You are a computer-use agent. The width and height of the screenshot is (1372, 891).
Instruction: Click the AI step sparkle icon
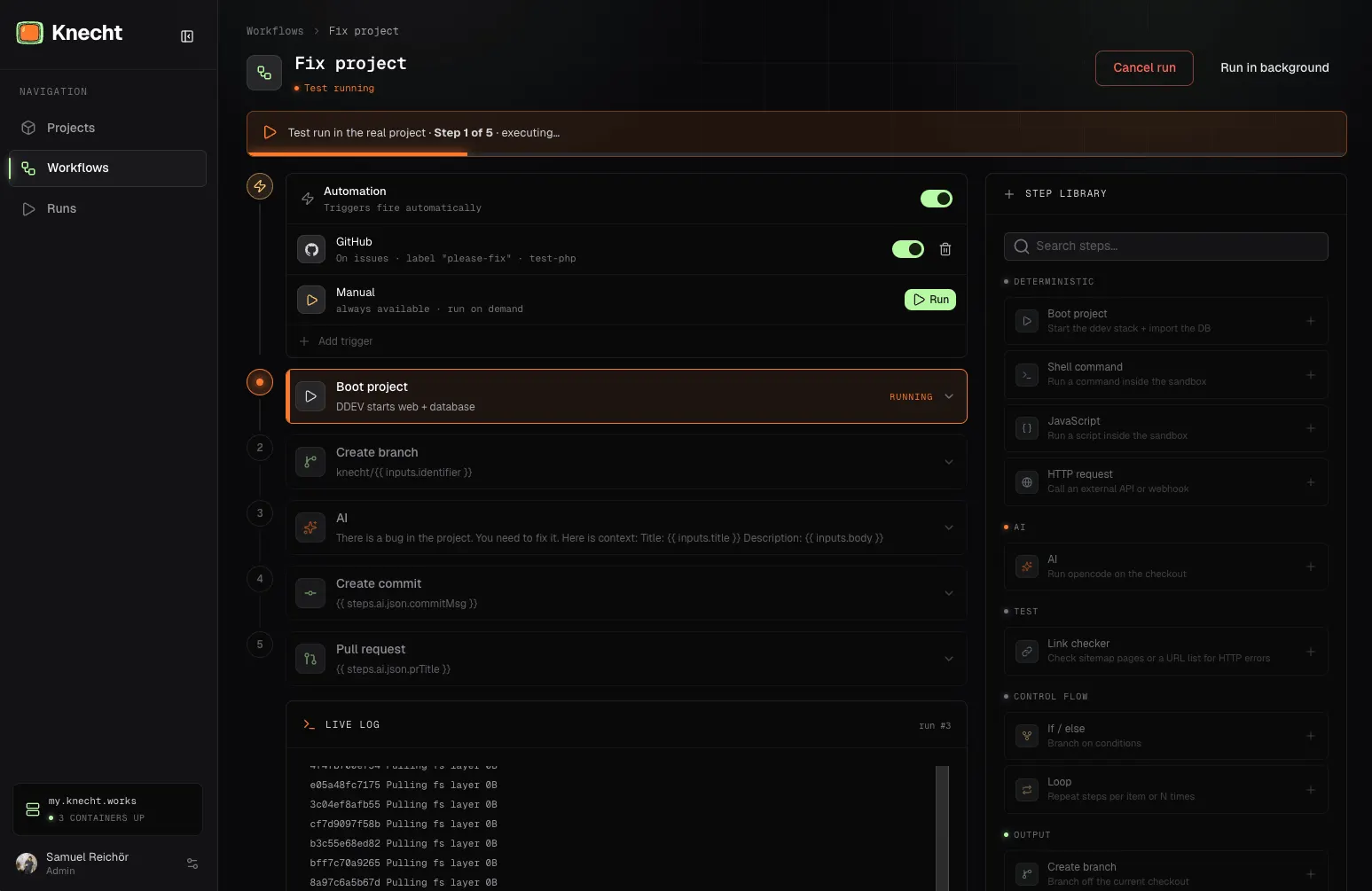click(x=310, y=528)
